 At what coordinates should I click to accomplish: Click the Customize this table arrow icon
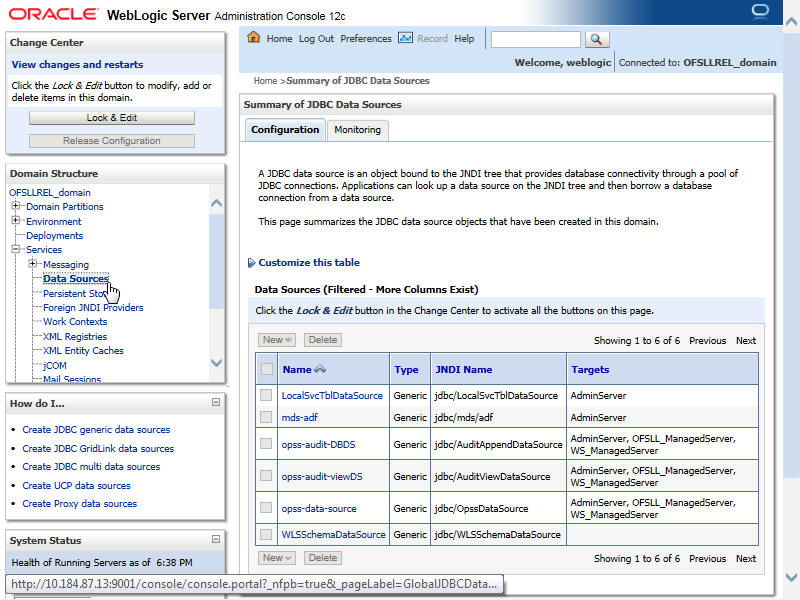(x=252, y=263)
